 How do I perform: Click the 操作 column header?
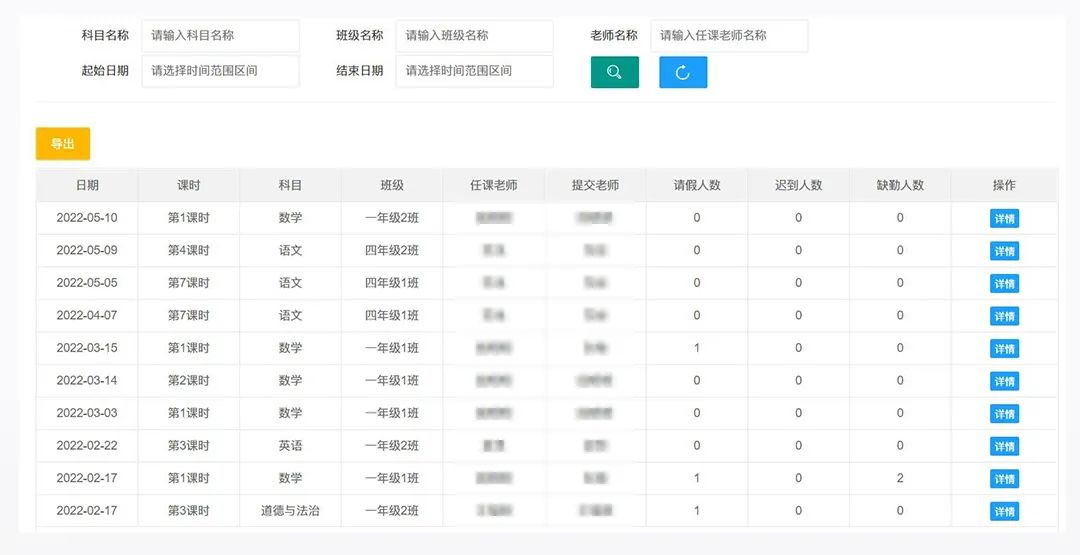click(x=1004, y=185)
